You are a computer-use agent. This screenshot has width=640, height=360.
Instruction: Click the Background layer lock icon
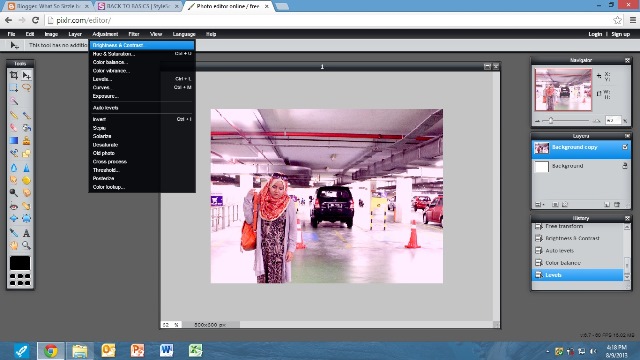click(625, 166)
